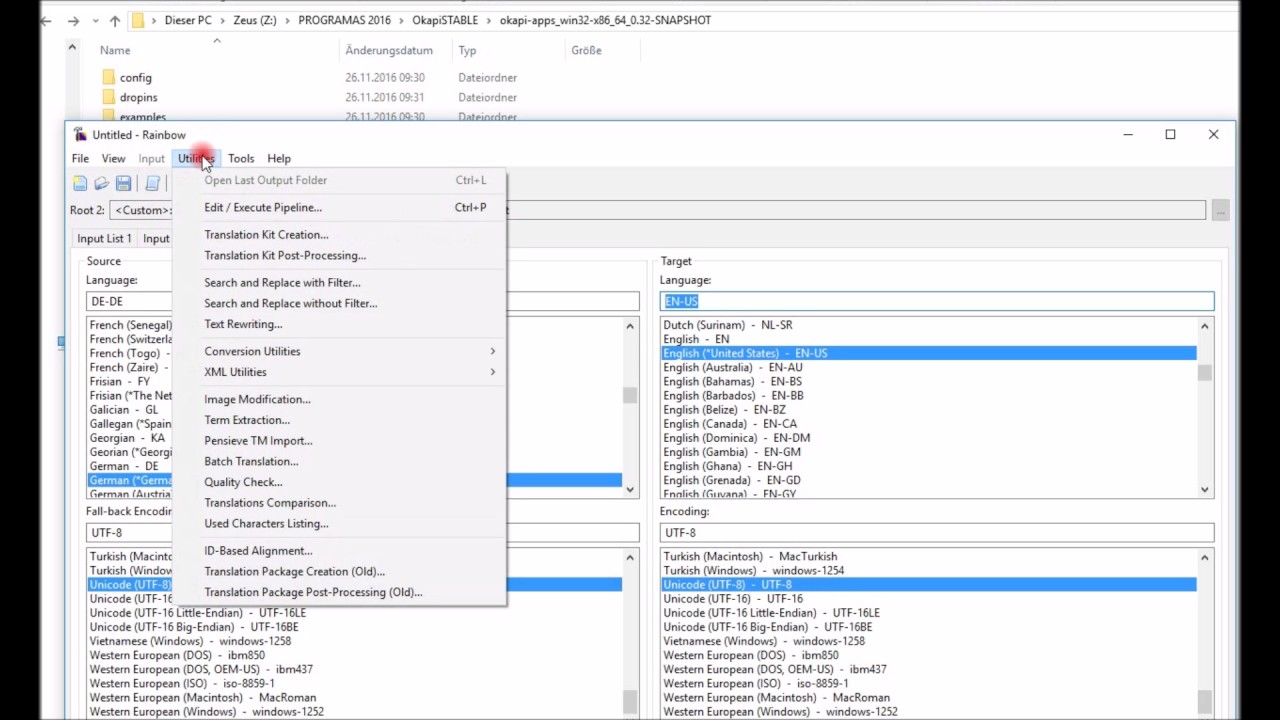The height and width of the screenshot is (720, 1280).
Task: Choose ID-Based Alignment entry
Action: coord(340,550)
